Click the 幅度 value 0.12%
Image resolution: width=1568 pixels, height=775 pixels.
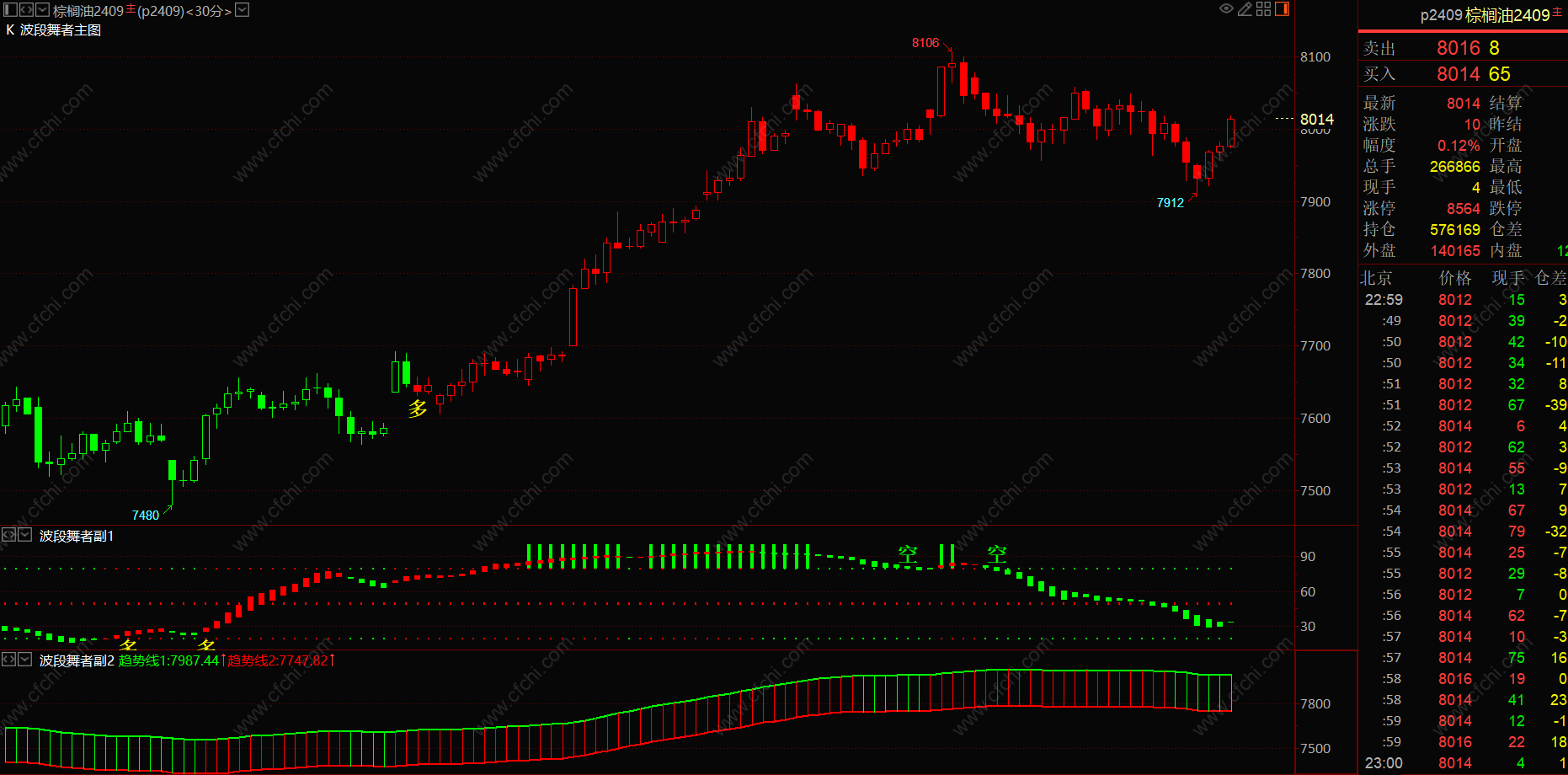1459,146
